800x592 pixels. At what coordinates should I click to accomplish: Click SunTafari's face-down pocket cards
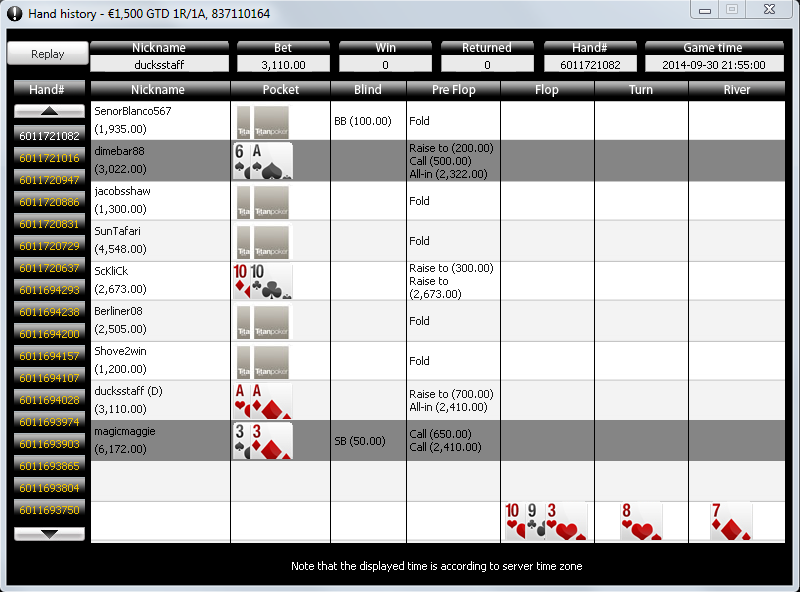point(263,241)
